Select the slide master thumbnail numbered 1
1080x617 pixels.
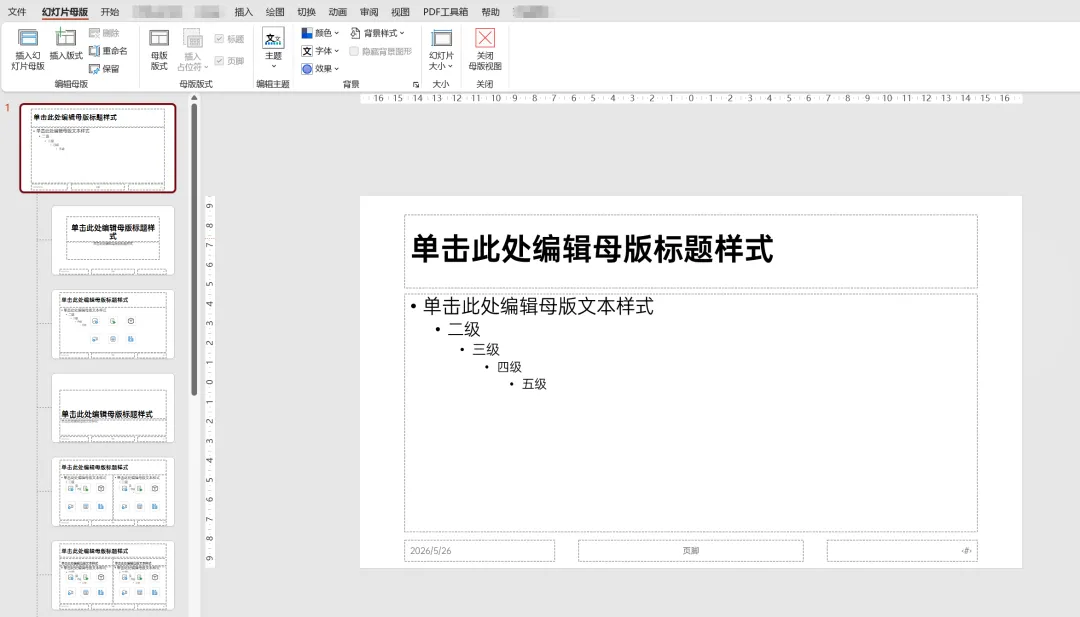click(x=98, y=148)
